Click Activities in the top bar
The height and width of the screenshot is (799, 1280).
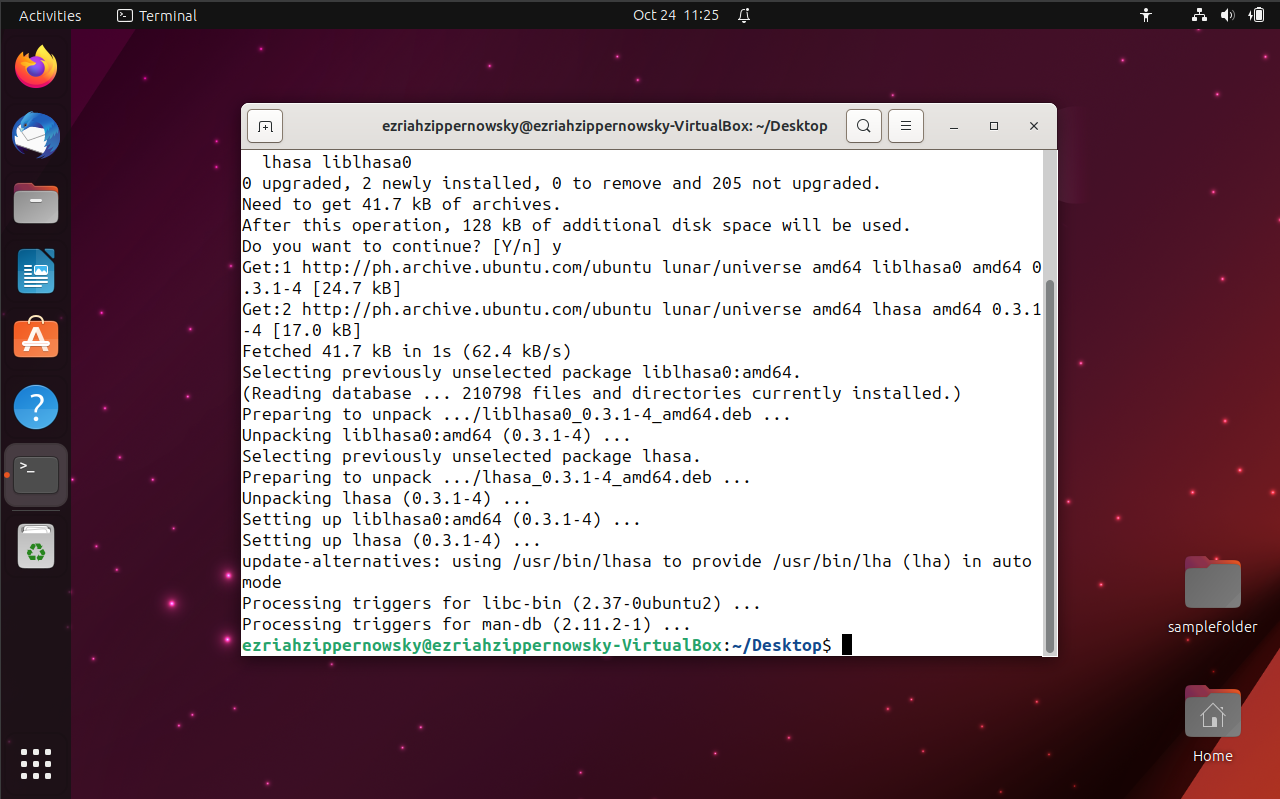point(49,15)
